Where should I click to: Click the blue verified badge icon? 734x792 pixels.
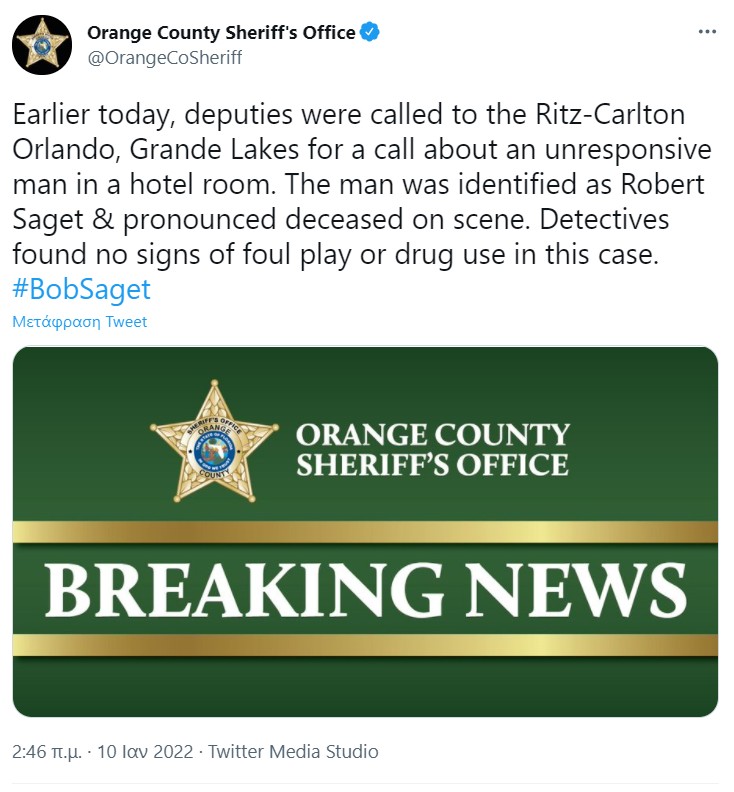[x=370, y=32]
